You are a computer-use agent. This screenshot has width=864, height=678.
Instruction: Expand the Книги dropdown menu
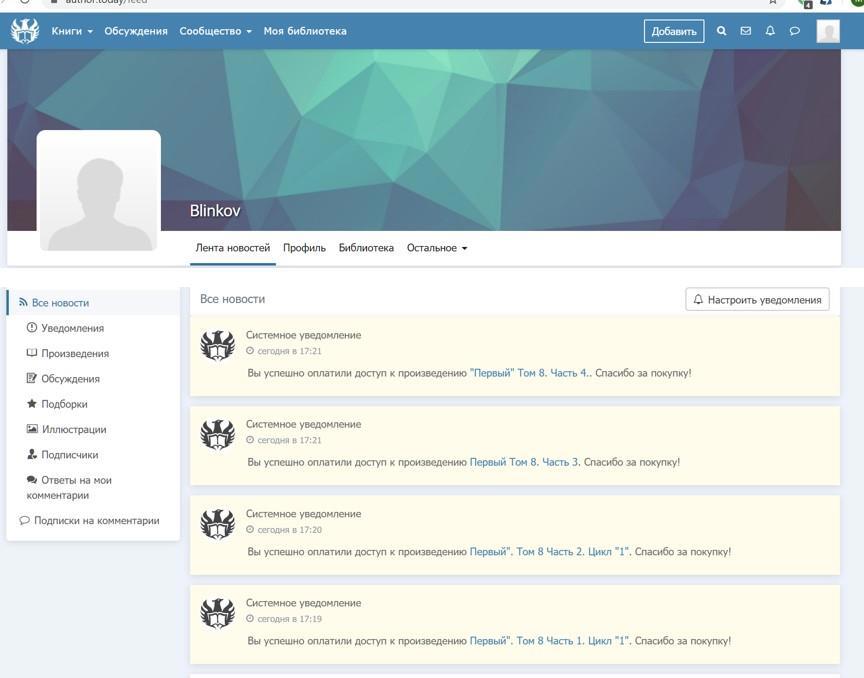point(72,31)
